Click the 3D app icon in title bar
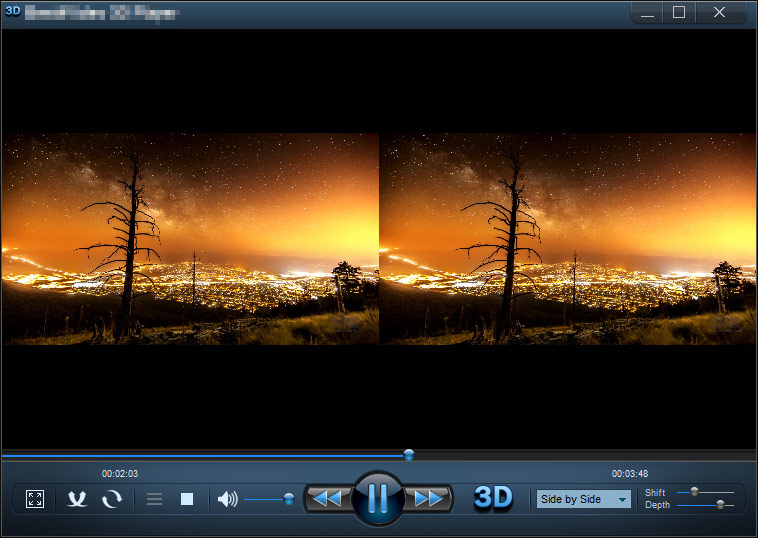The image size is (758, 538). [12, 11]
